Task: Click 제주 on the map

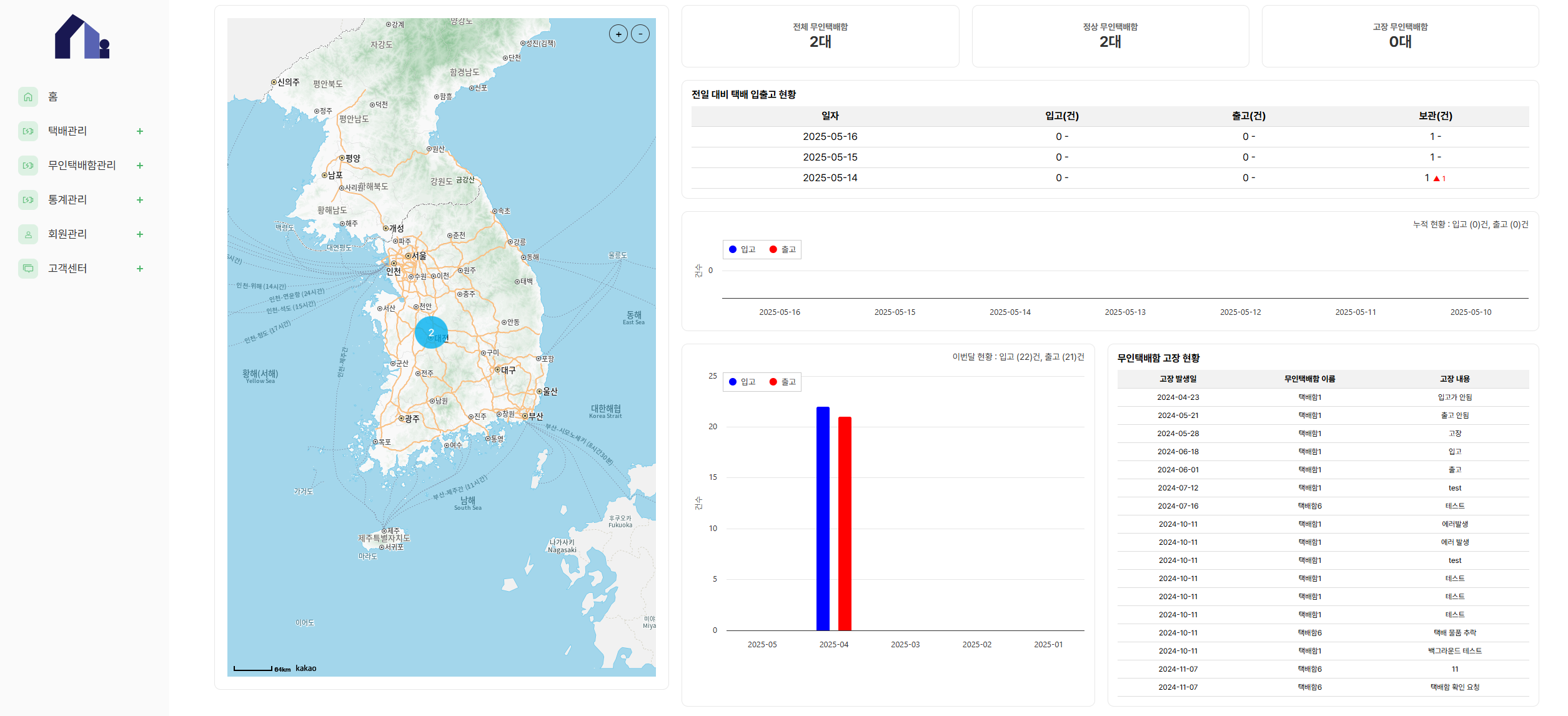Action: pyautogui.click(x=391, y=531)
